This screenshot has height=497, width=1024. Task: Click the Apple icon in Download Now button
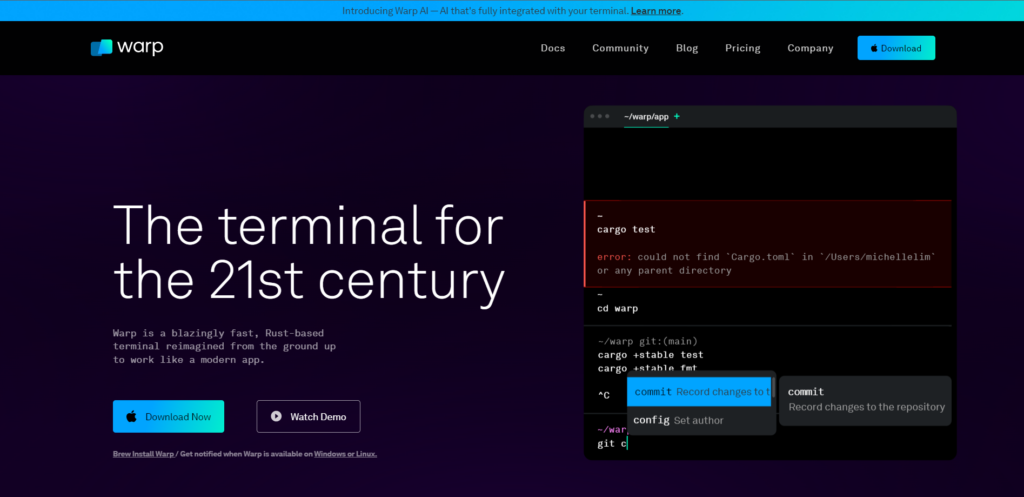(x=131, y=416)
